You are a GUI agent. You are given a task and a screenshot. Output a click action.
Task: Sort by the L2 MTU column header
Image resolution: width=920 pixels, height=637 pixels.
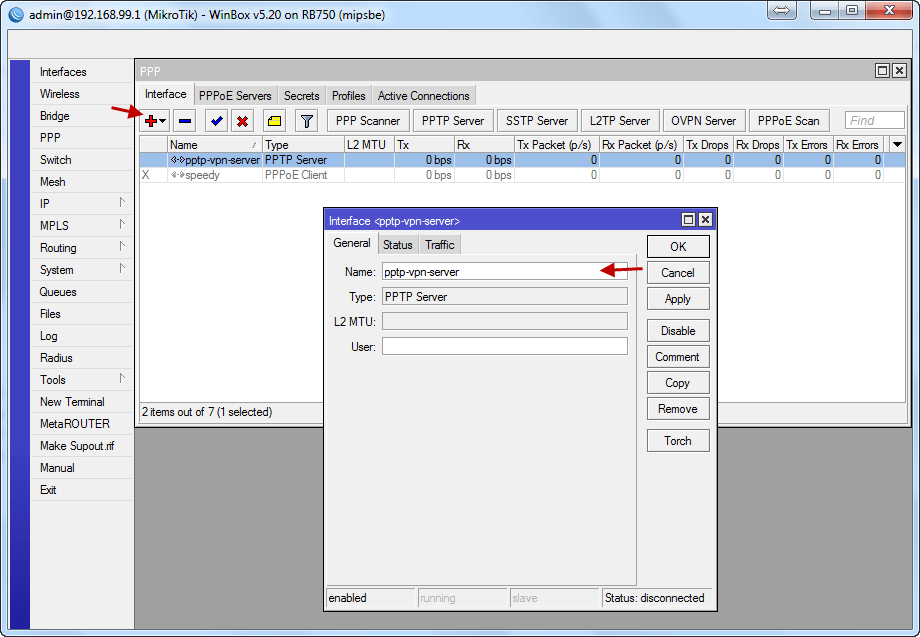(369, 144)
